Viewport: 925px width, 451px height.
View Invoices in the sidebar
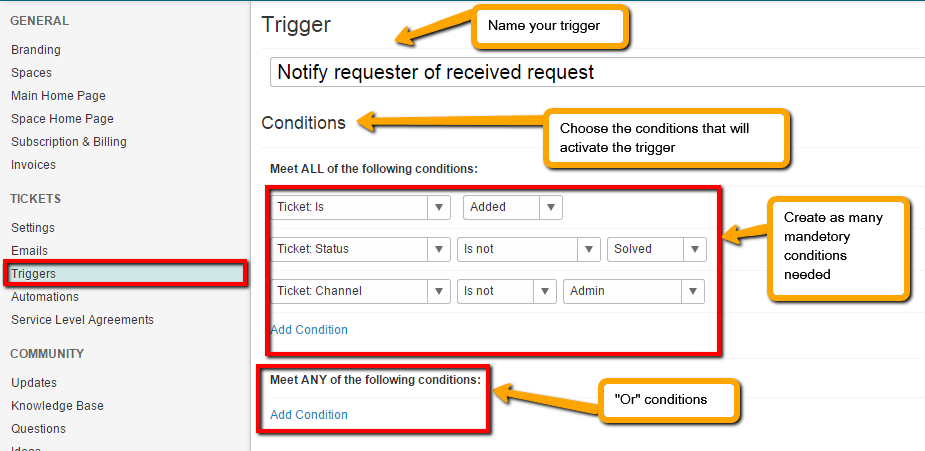coord(33,165)
